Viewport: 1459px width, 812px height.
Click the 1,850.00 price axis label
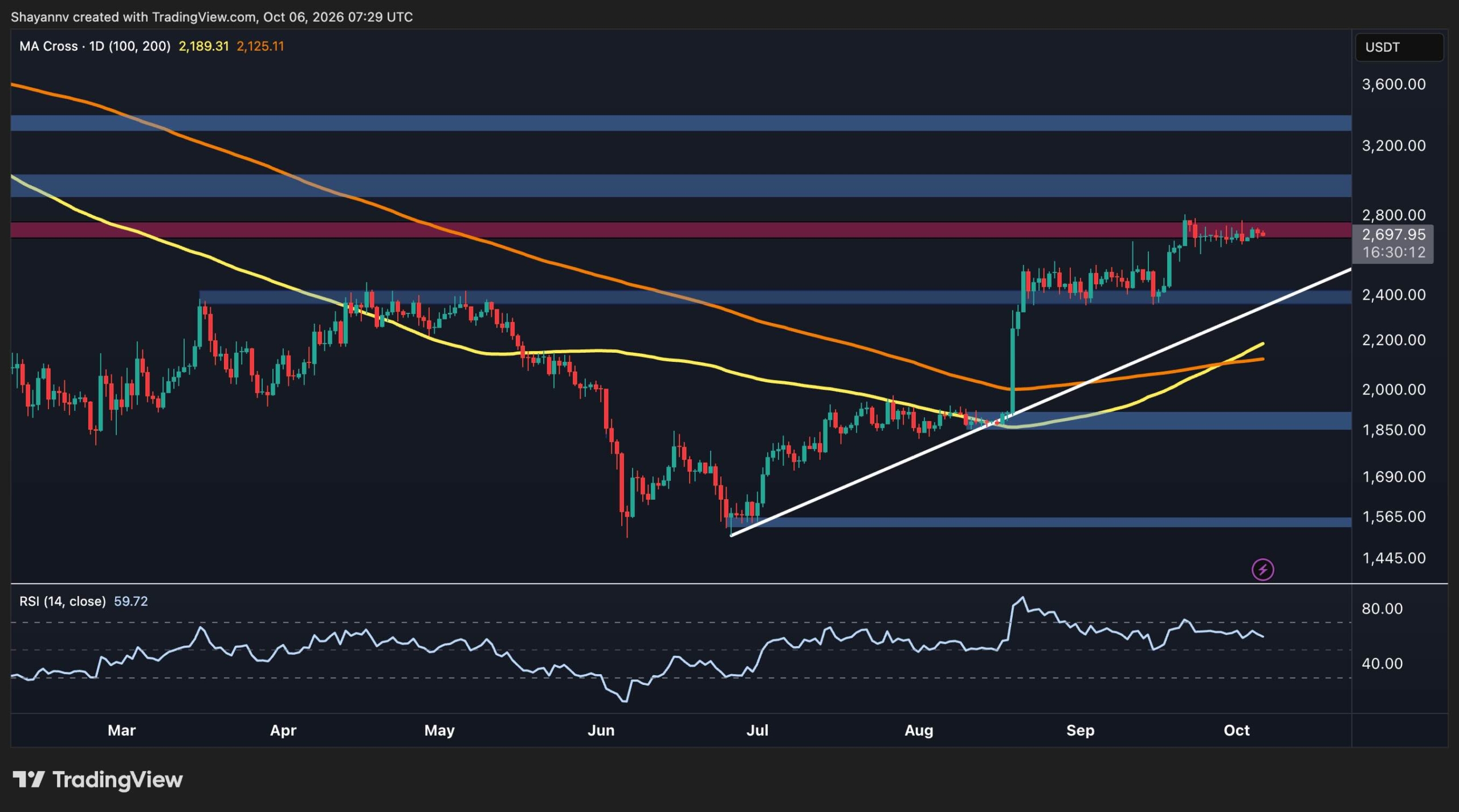point(1393,430)
